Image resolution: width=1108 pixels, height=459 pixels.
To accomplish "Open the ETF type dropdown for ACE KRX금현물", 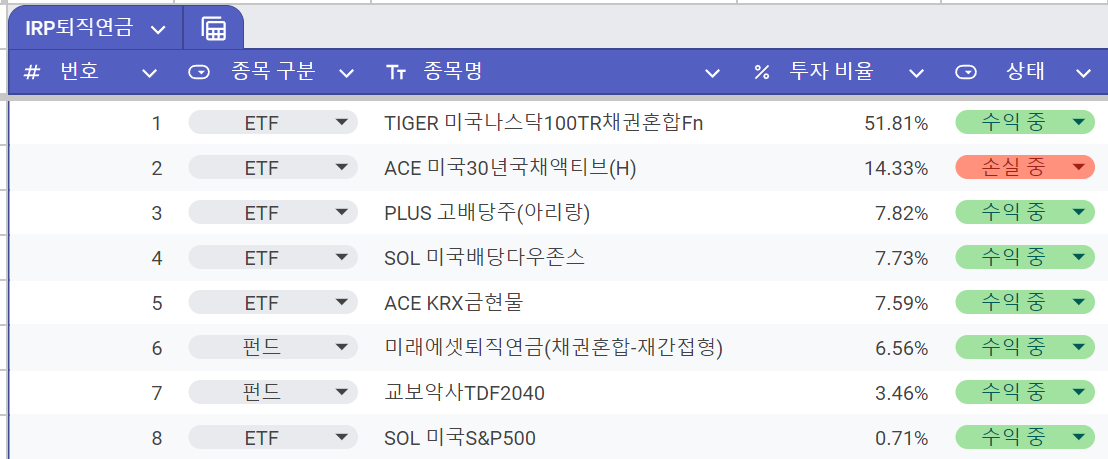I will click(x=273, y=303).
